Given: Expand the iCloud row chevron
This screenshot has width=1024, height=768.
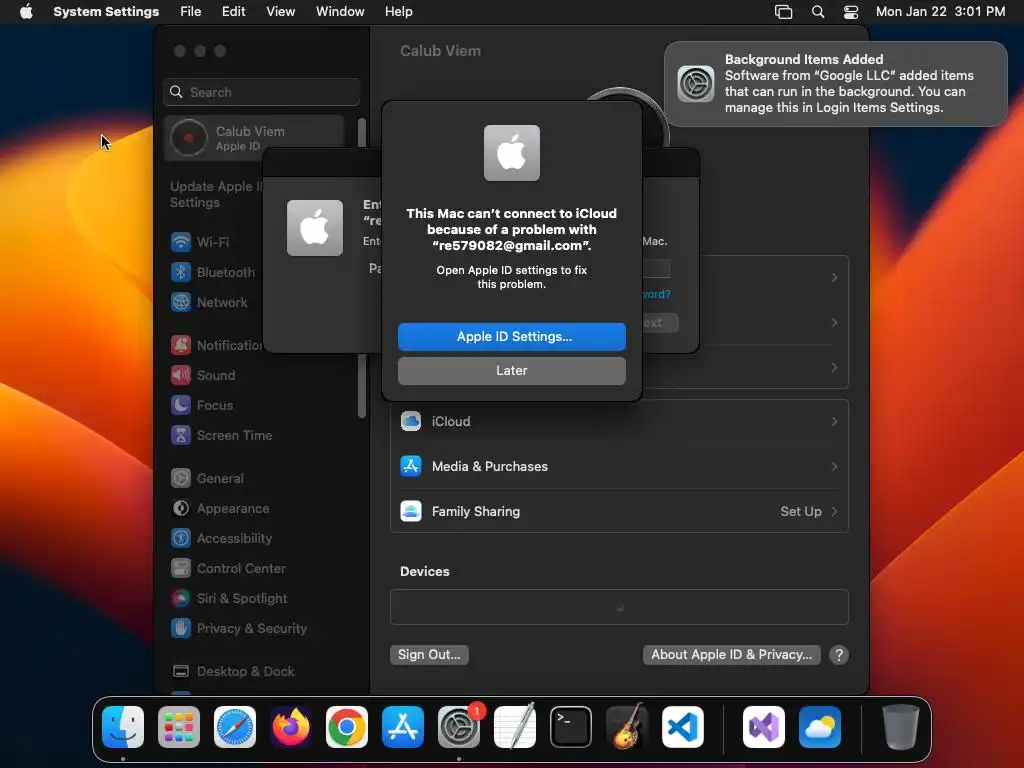Looking at the screenshot, I should click(x=834, y=421).
